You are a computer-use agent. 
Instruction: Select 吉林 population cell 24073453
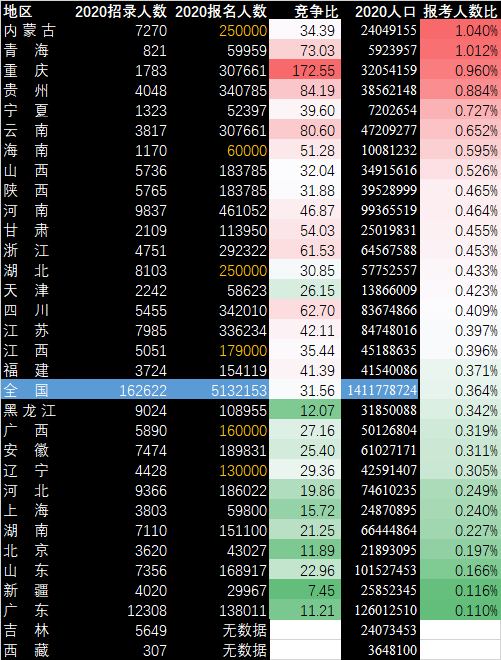tap(389, 631)
